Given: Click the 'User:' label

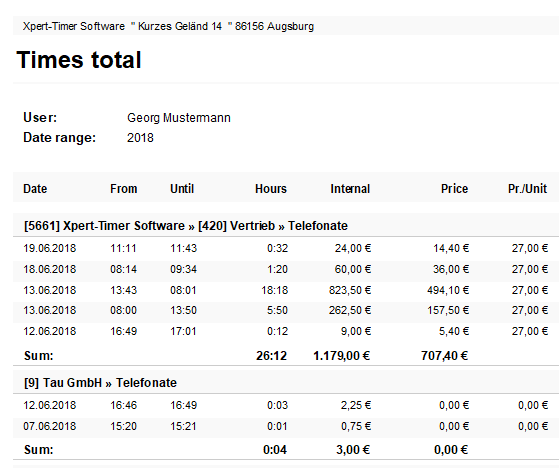Looking at the screenshot, I should coord(40,117).
